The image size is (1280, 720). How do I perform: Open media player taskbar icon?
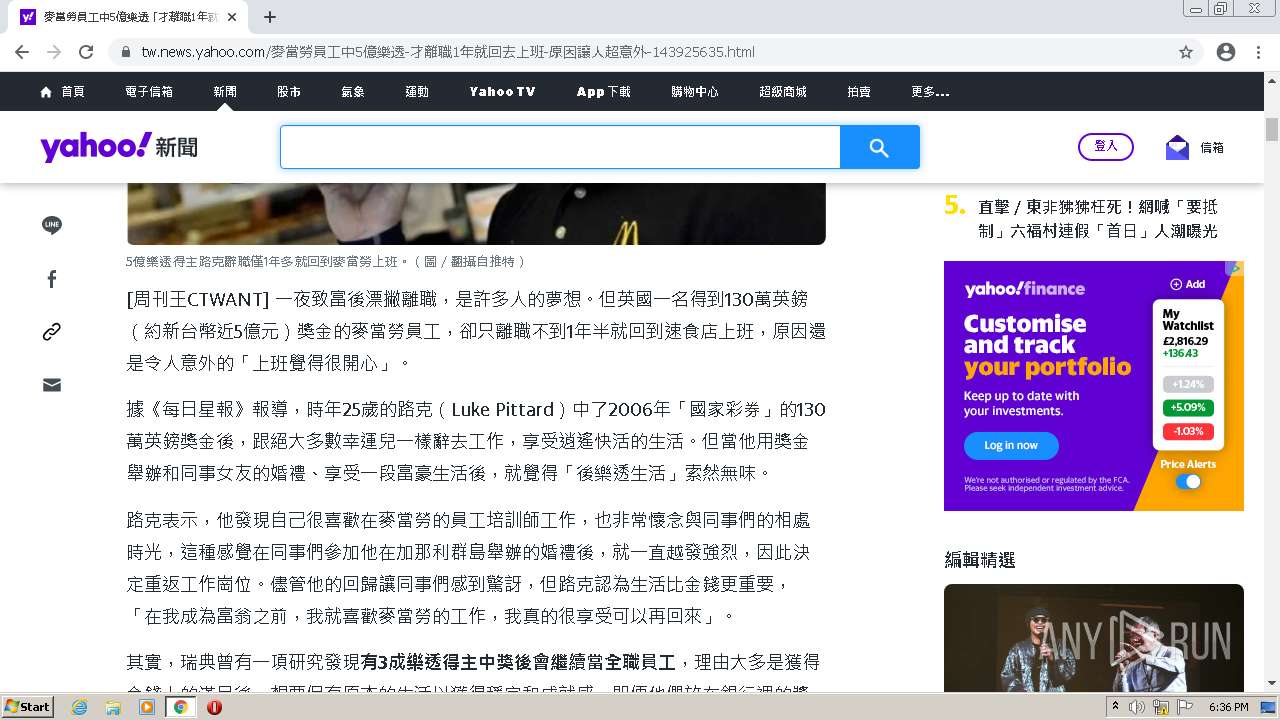point(147,707)
